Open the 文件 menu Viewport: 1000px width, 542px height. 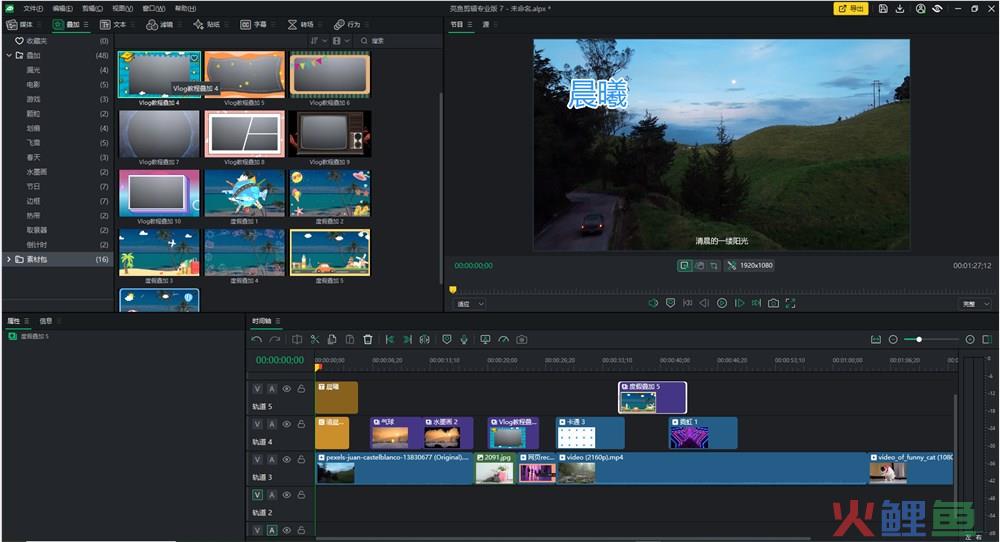[x=33, y=8]
